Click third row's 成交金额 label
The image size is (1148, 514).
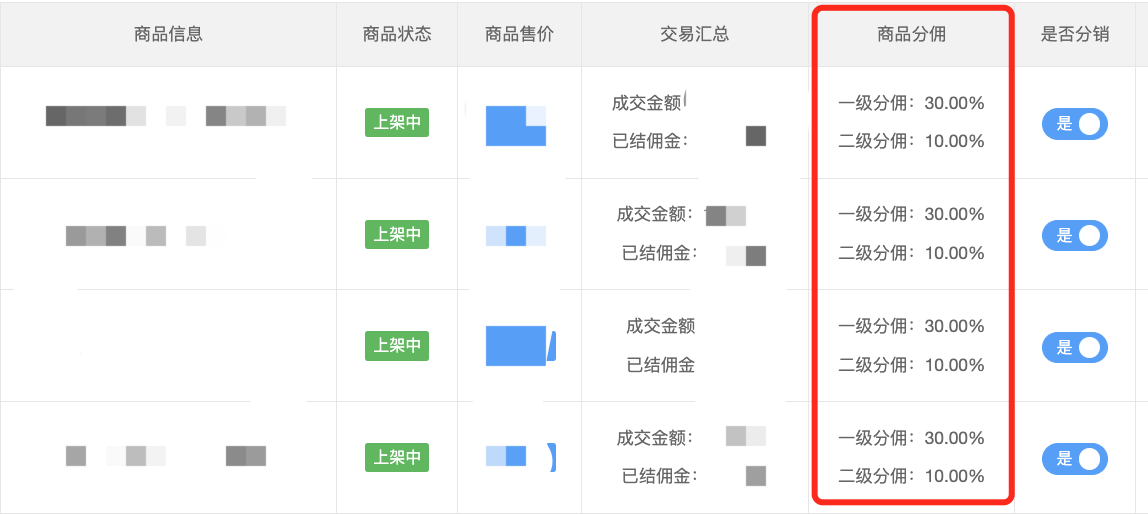pyautogui.click(x=660, y=326)
